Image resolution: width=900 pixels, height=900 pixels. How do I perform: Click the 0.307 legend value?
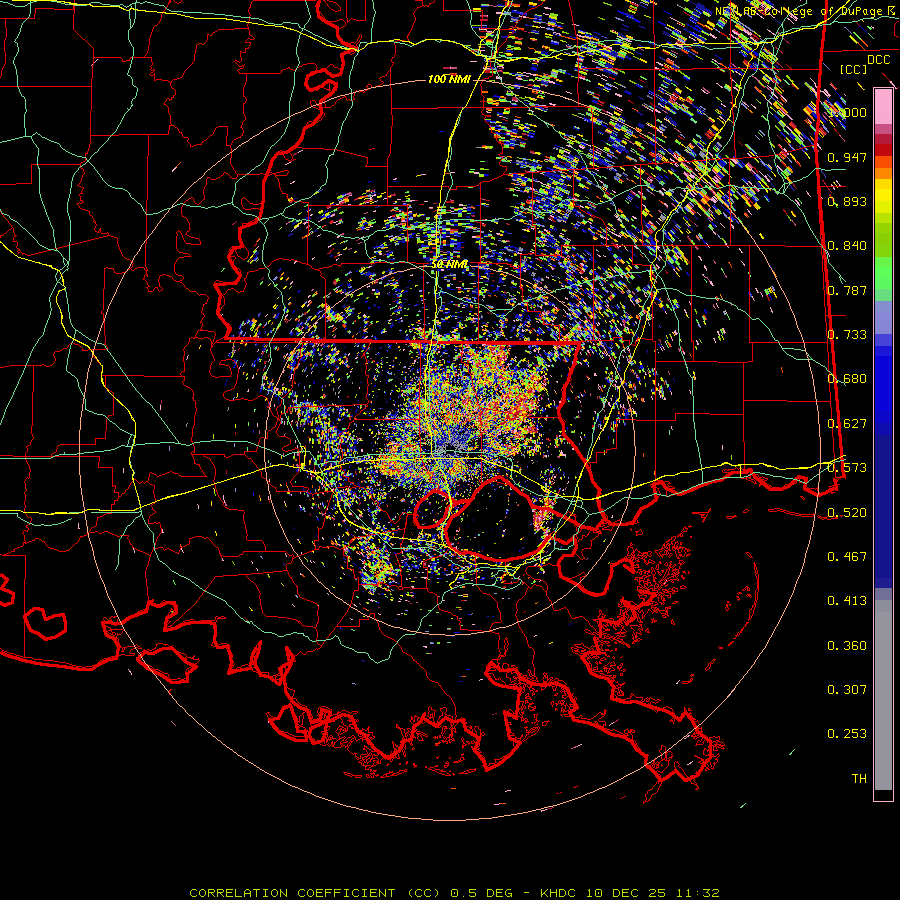pos(847,690)
